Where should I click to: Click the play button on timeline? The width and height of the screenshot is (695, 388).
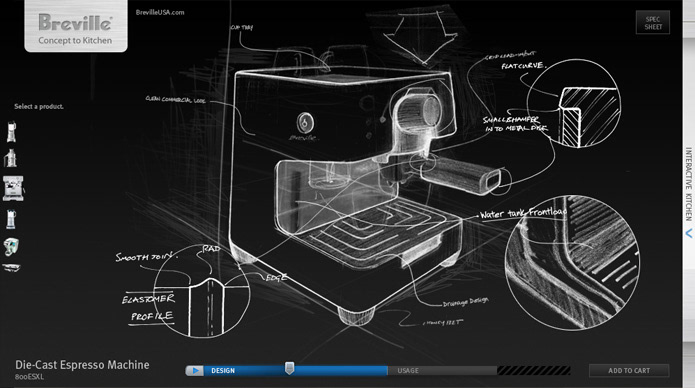(195, 370)
